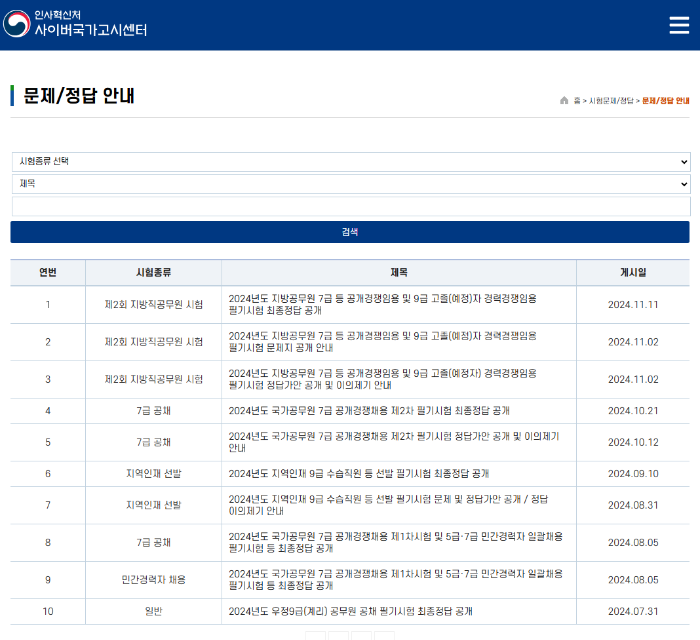The width and height of the screenshot is (700, 640).
Task: Click date 2024.11.11 cell
Action: pyautogui.click(x=633, y=304)
